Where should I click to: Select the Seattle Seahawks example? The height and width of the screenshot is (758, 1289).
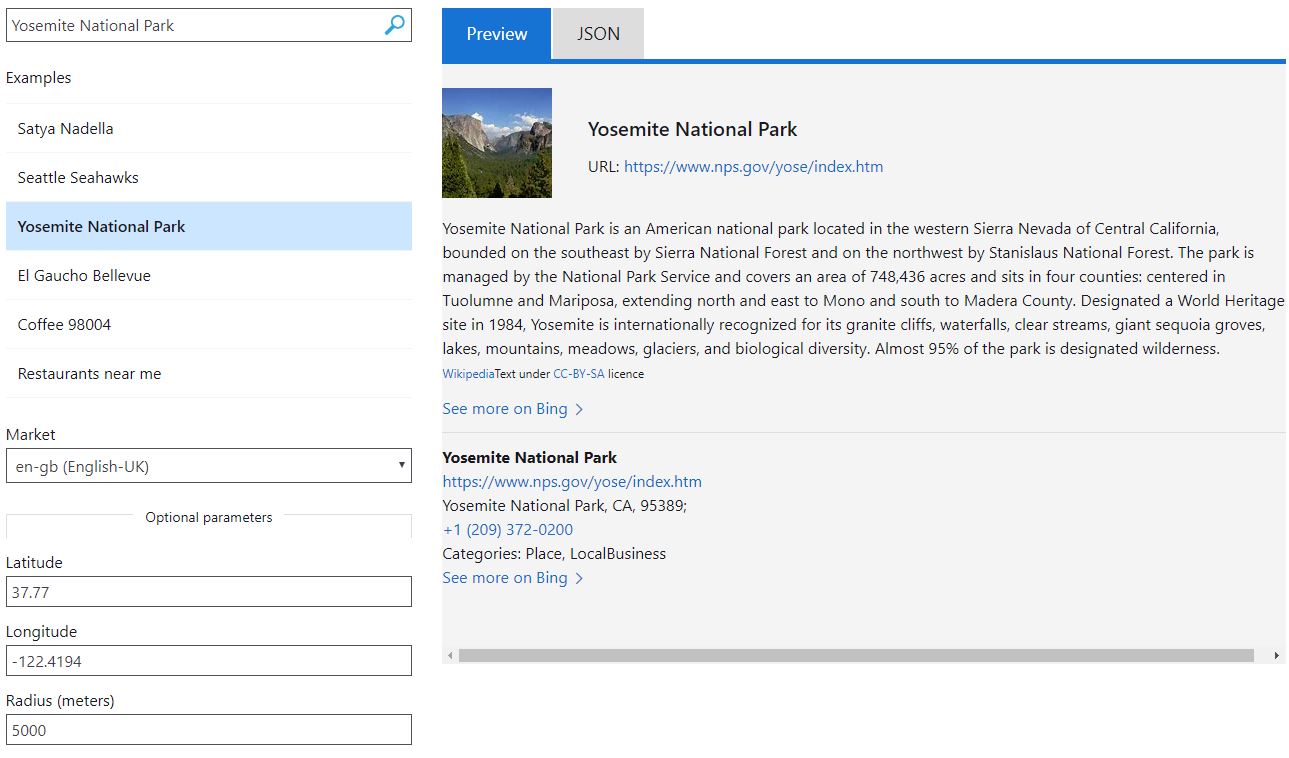[209, 177]
